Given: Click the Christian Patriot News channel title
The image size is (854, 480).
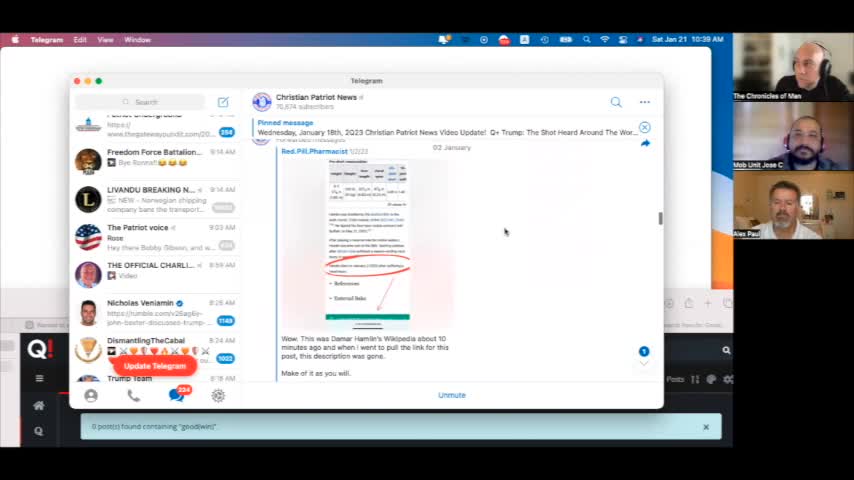Looking at the screenshot, I should 316,97.
